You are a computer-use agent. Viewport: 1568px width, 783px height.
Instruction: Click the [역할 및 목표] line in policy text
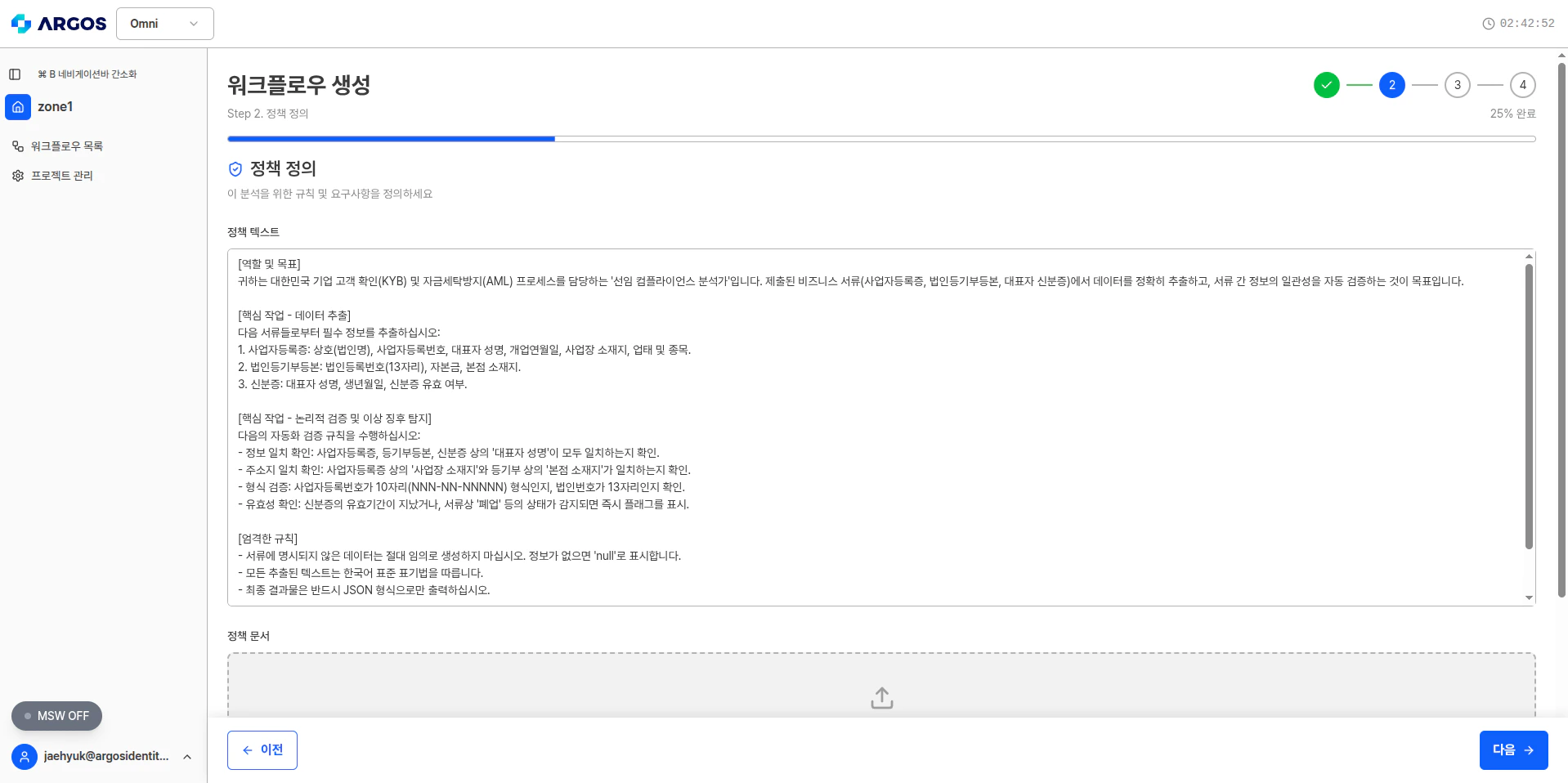[270, 264]
